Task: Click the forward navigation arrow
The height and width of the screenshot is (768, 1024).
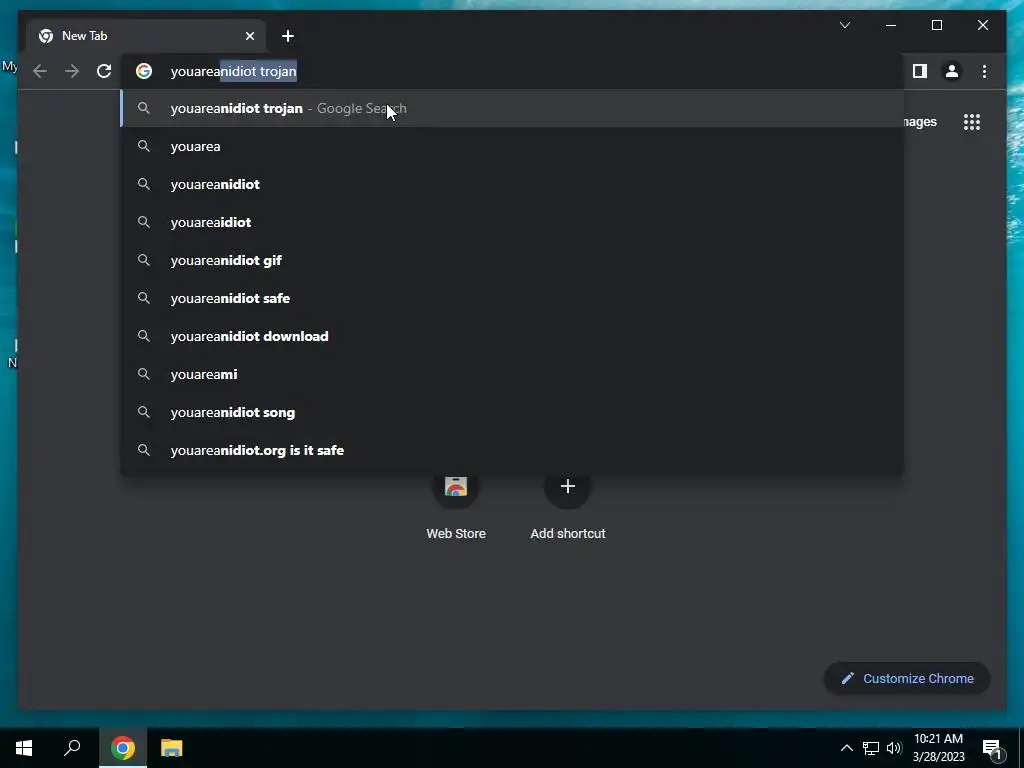Action: point(72,71)
